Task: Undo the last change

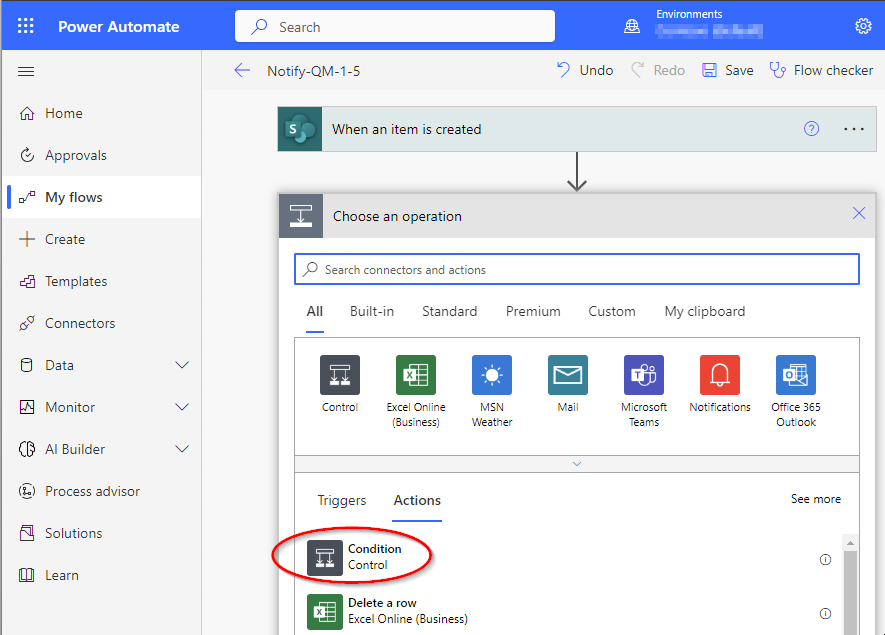Action: tap(585, 70)
